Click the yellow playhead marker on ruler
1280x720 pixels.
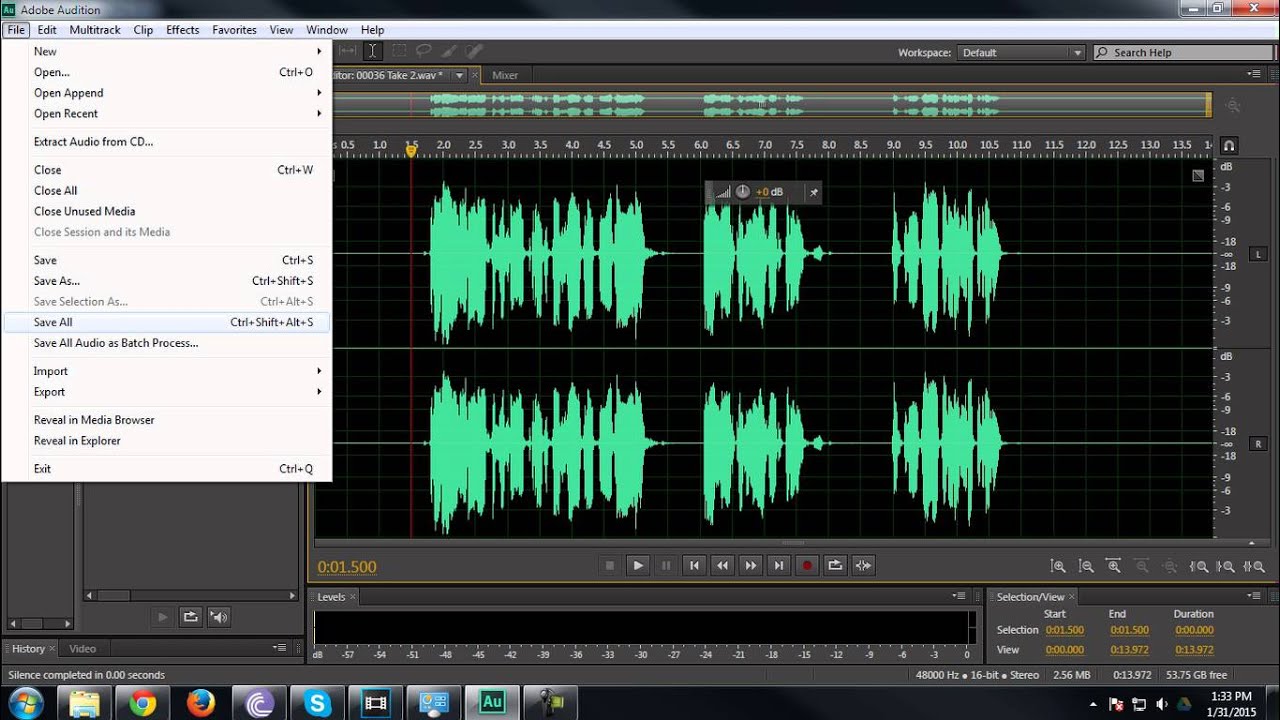pos(411,150)
